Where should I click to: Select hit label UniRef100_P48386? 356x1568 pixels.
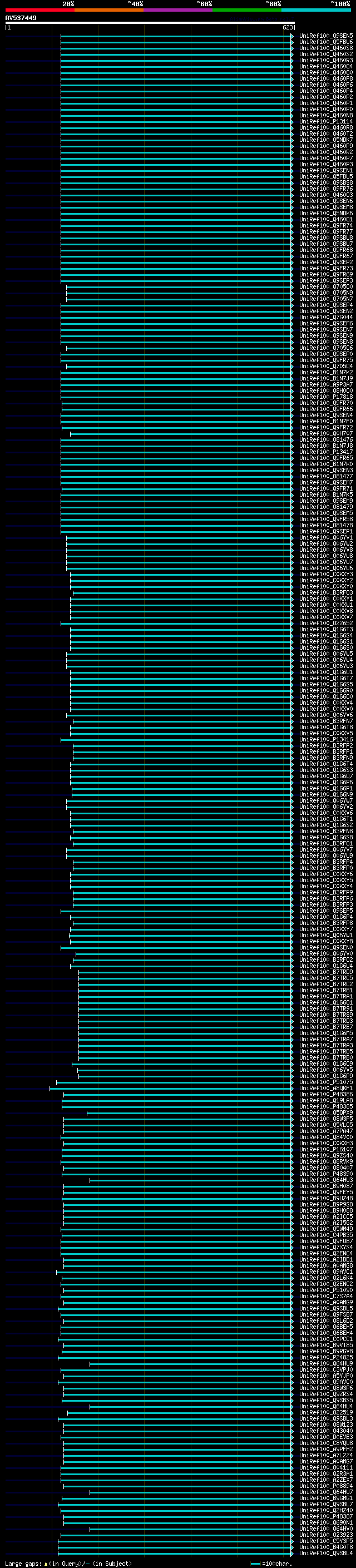coord(326,1095)
